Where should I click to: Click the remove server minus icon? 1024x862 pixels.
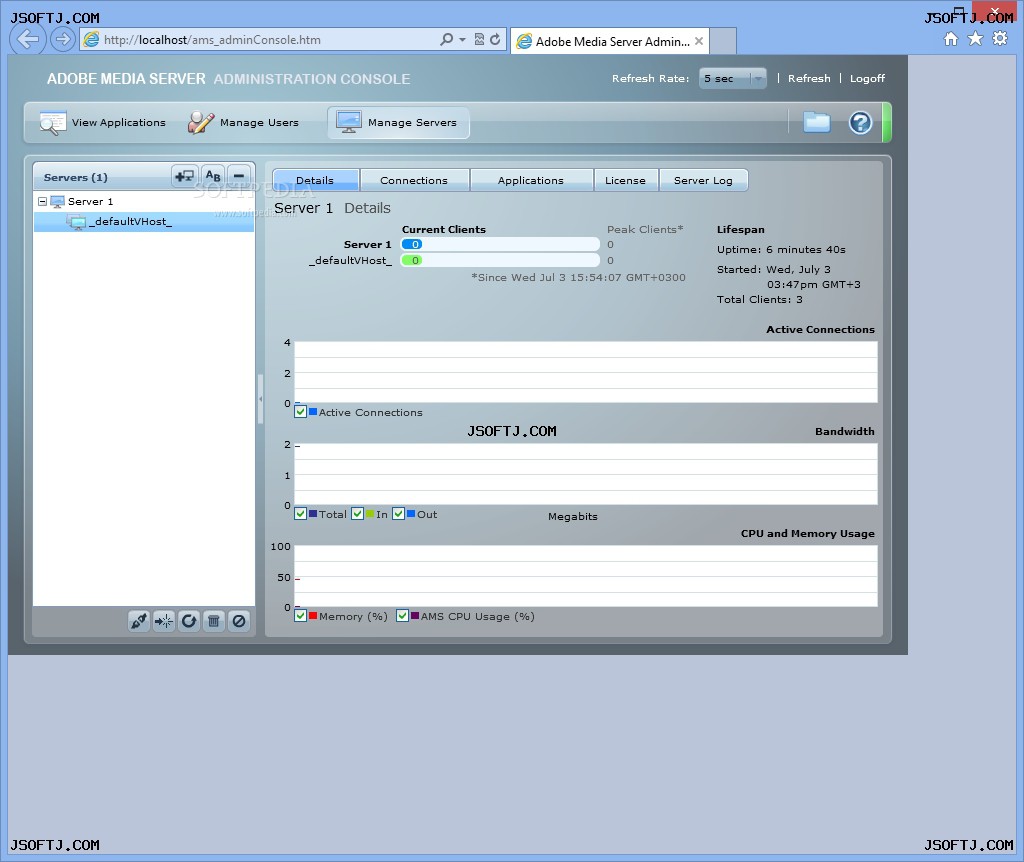coord(239,176)
